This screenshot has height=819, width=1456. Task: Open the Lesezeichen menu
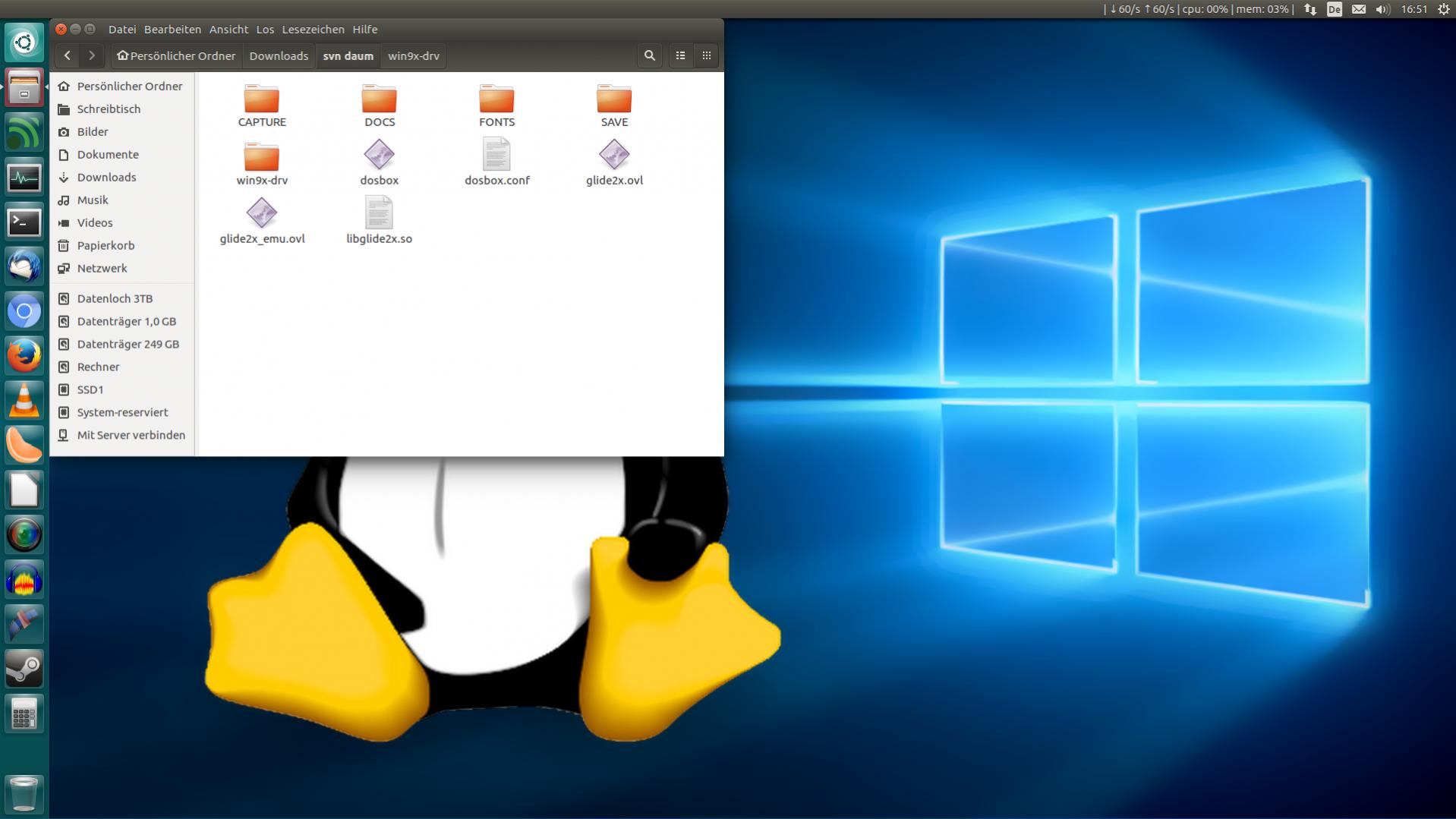[x=313, y=29]
